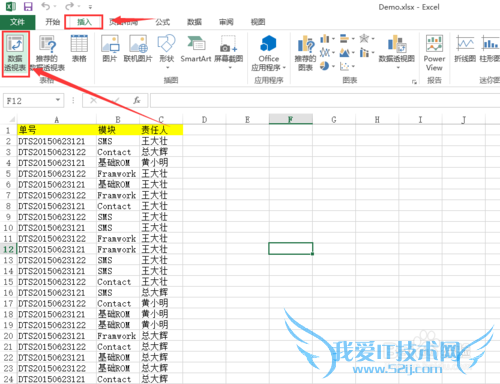The image size is (500, 384).
Task: Switch to the Data (数据) tab
Action: (194, 22)
